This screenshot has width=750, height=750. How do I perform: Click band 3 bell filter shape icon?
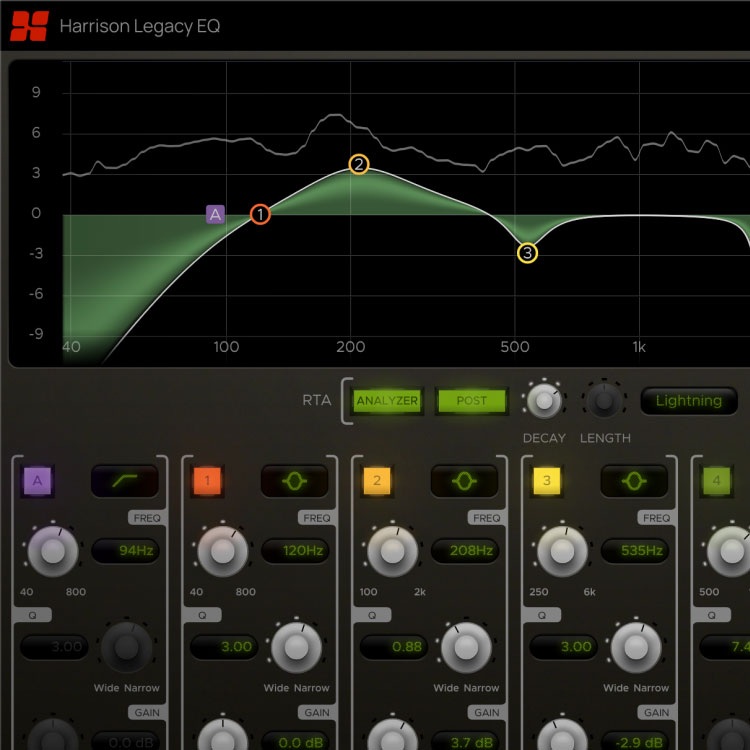click(634, 481)
